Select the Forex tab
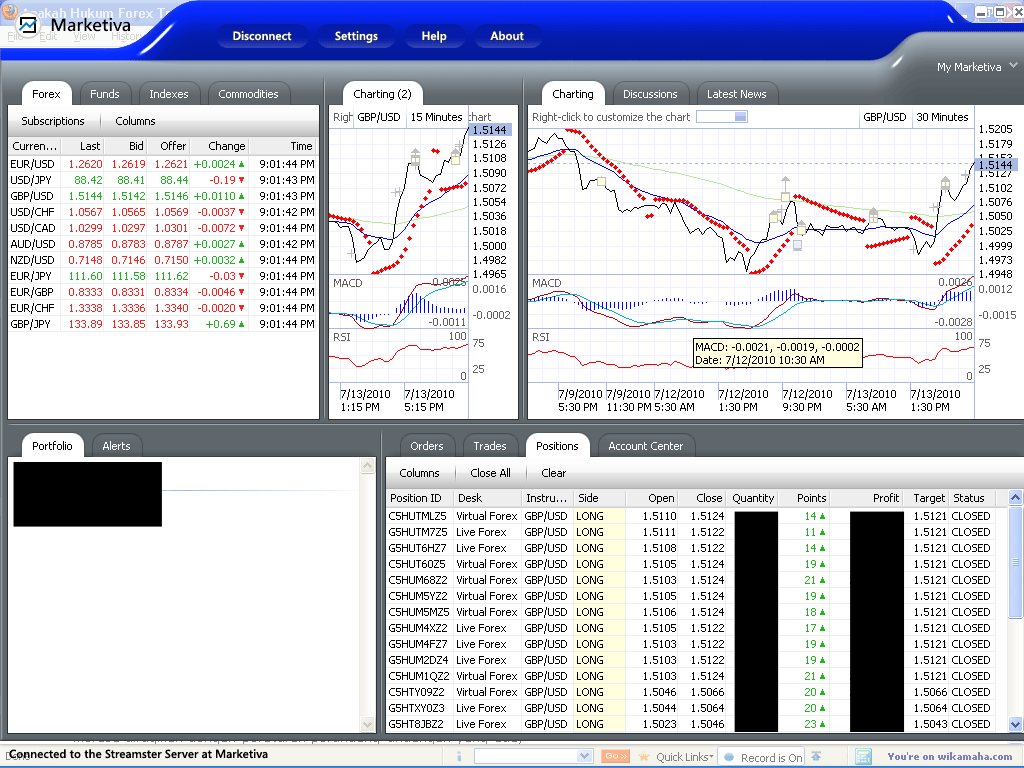The width and height of the screenshot is (1024, 768). coord(46,94)
